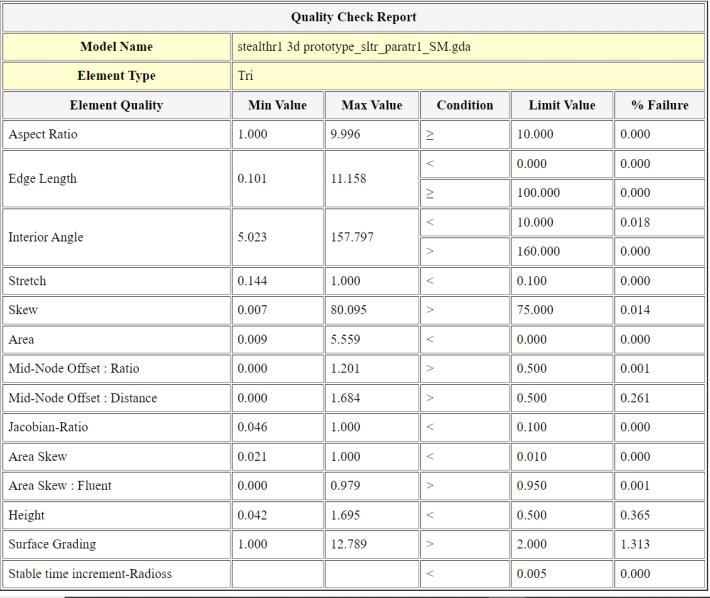
Task: Click Mid-Node Offset Ratio max 1.201
Action: (345, 368)
